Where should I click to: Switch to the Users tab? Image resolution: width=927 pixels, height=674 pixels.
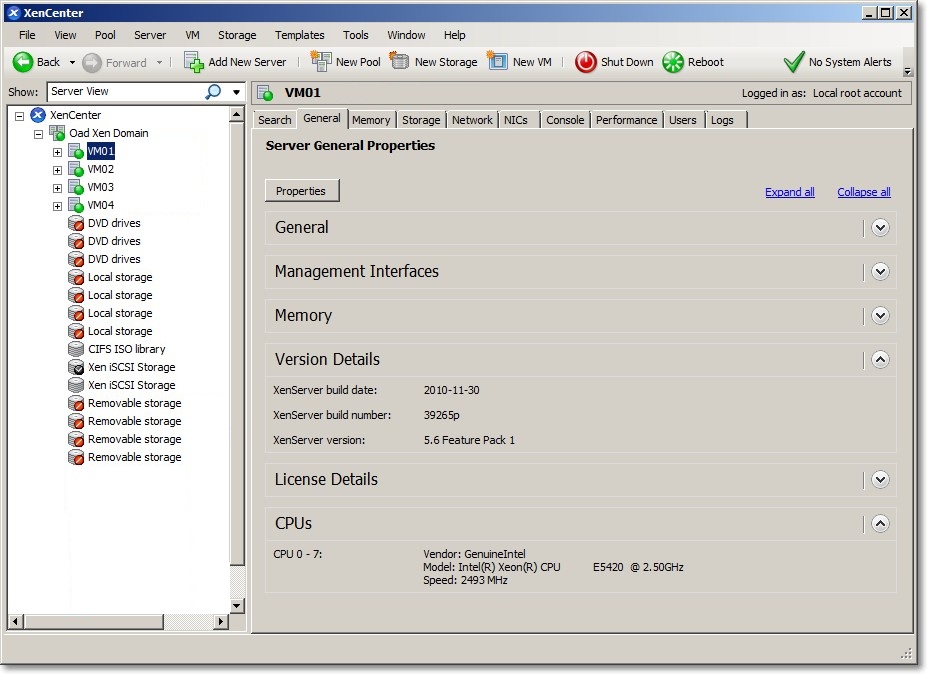683,120
